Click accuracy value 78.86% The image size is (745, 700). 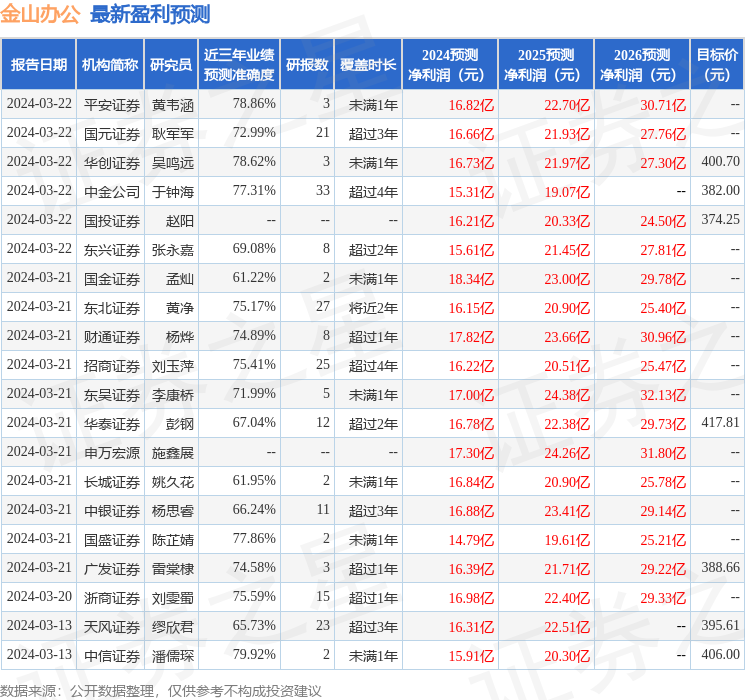click(254, 103)
